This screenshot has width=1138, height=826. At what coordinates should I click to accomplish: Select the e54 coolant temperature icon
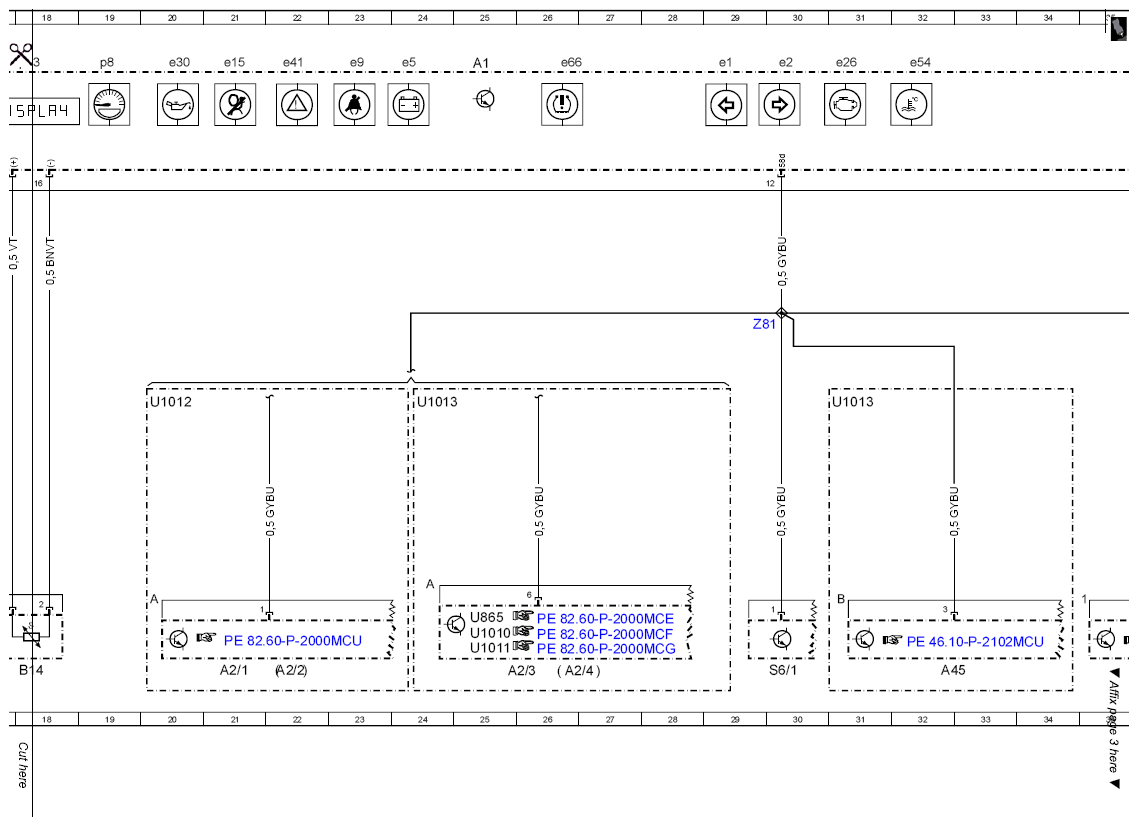[x=912, y=105]
